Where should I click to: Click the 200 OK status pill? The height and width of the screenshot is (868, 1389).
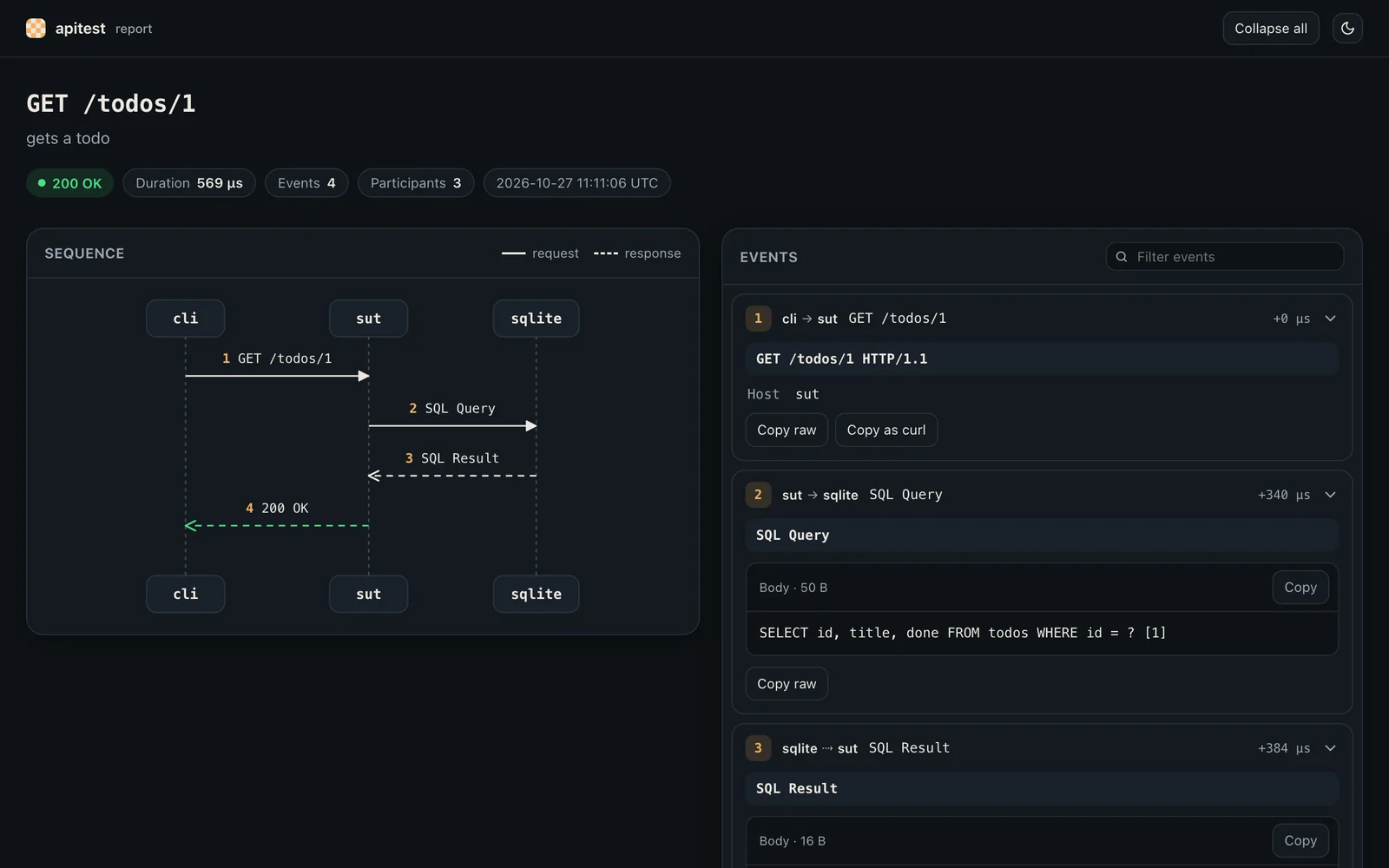tap(69, 183)
